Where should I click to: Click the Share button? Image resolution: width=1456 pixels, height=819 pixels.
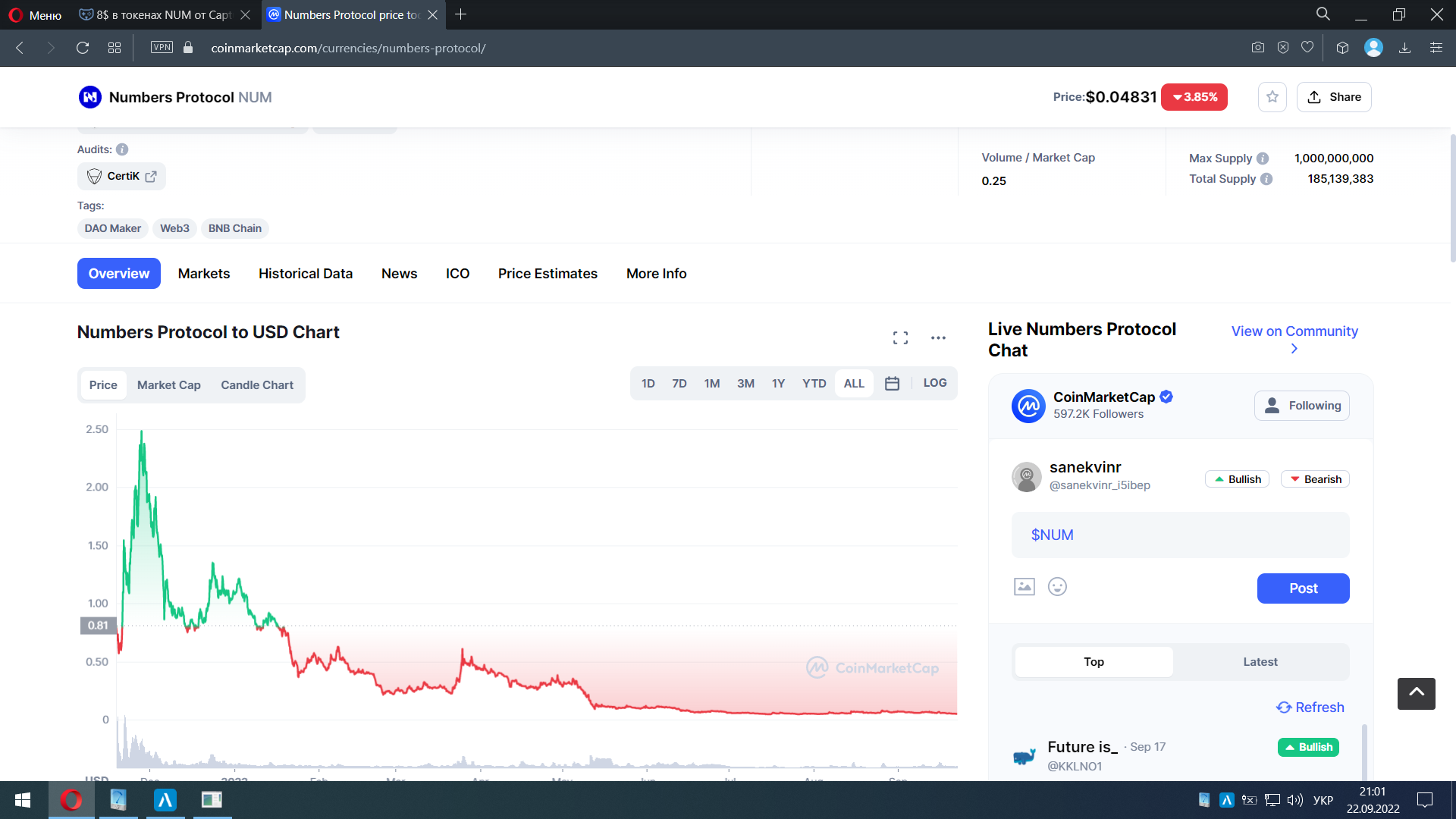[1334, 97]
